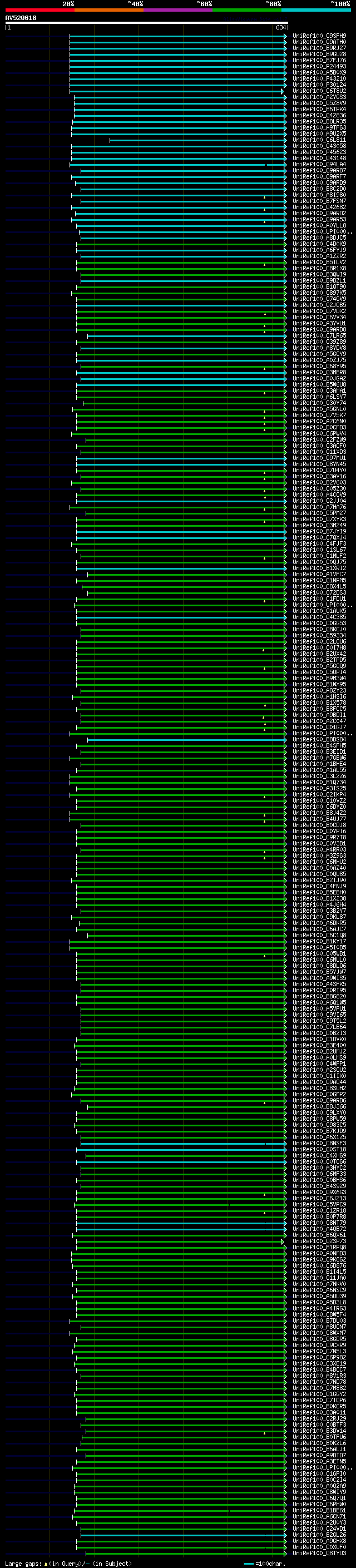Open the UniRef100_C6L811 hit
Image resolution: width=356 pixels, height=1568 pixels.
pos(319,140)
